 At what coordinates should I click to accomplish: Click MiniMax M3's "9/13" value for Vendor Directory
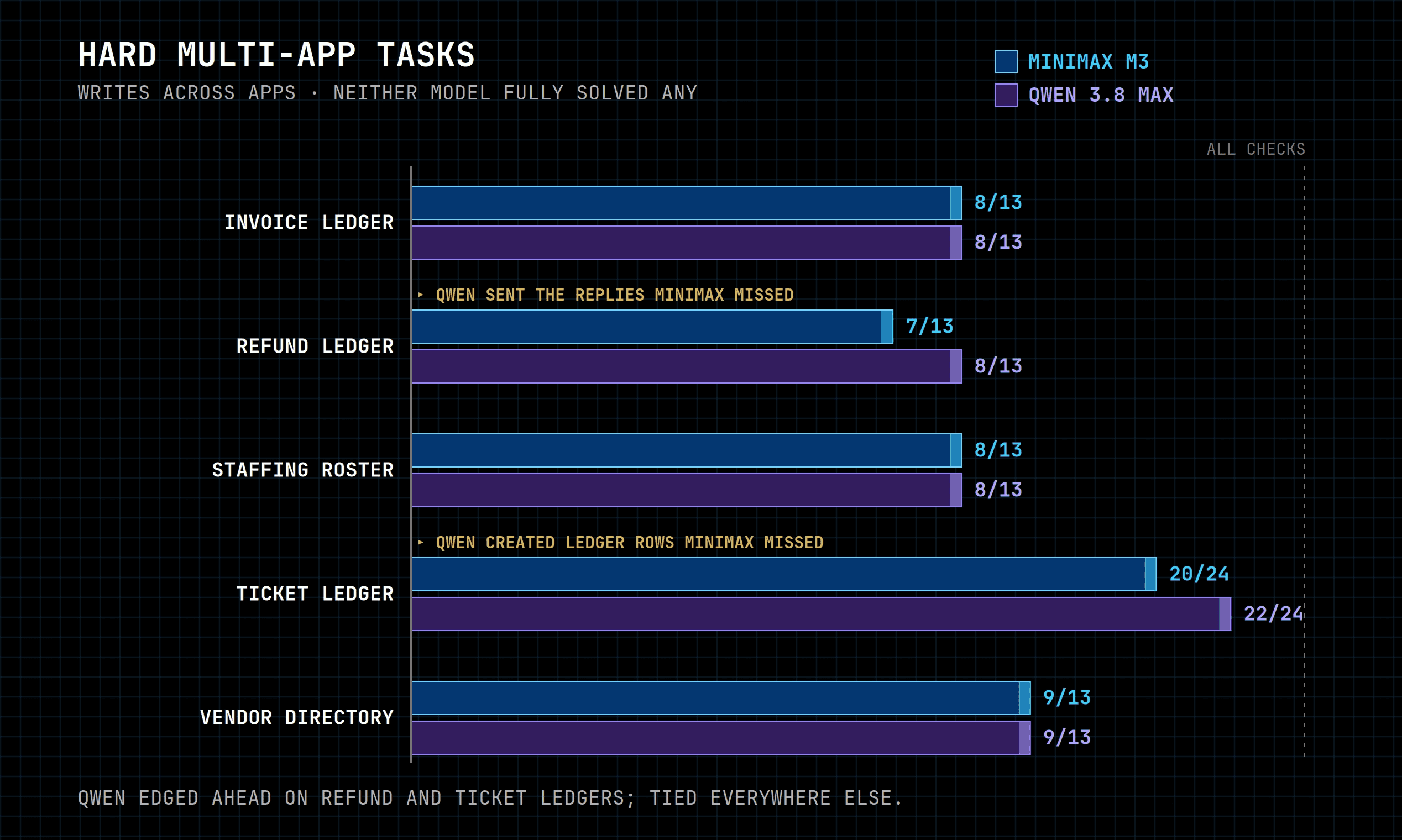click(x=1067, y=698)
